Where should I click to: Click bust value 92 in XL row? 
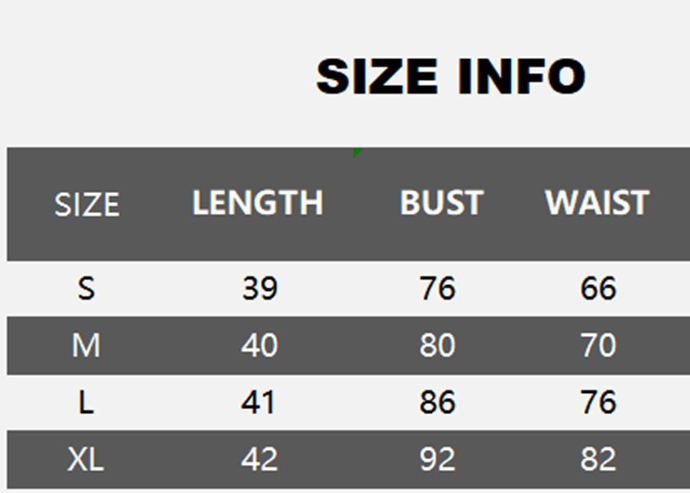[438, 460]
